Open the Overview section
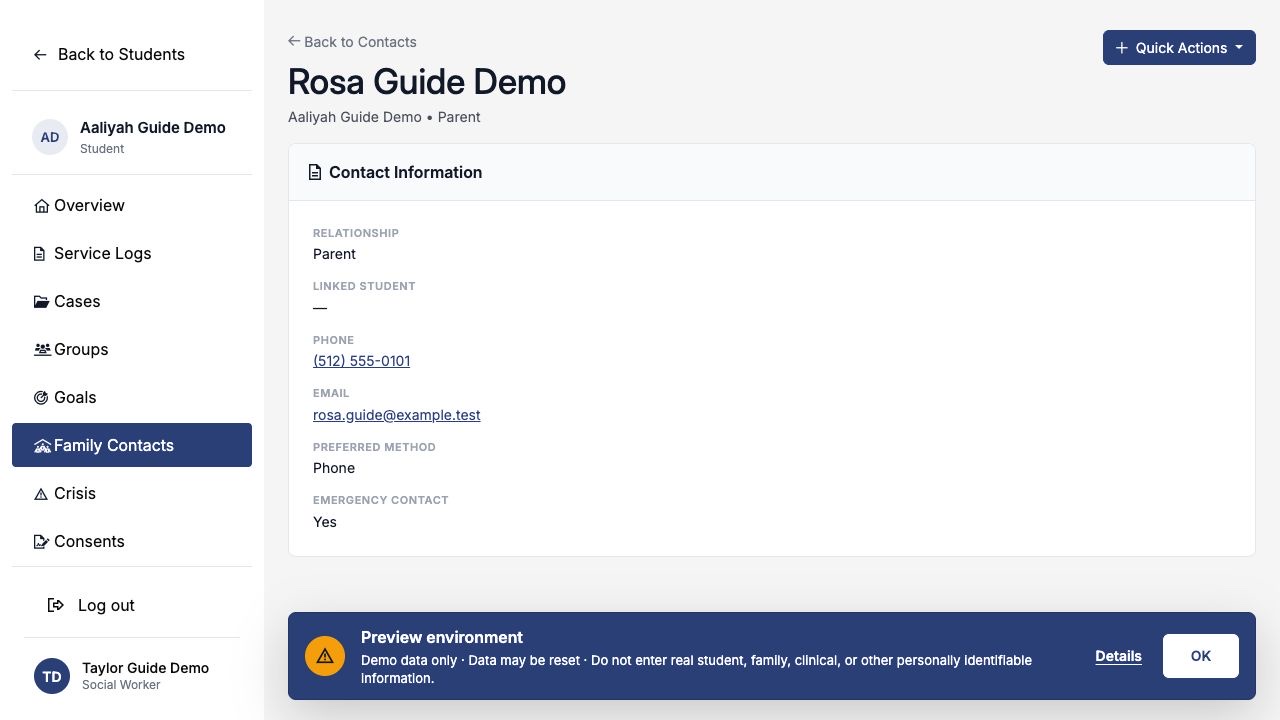Image resolution: width=1280 pixels, height=720 pixels. click(x=132, y=205)
